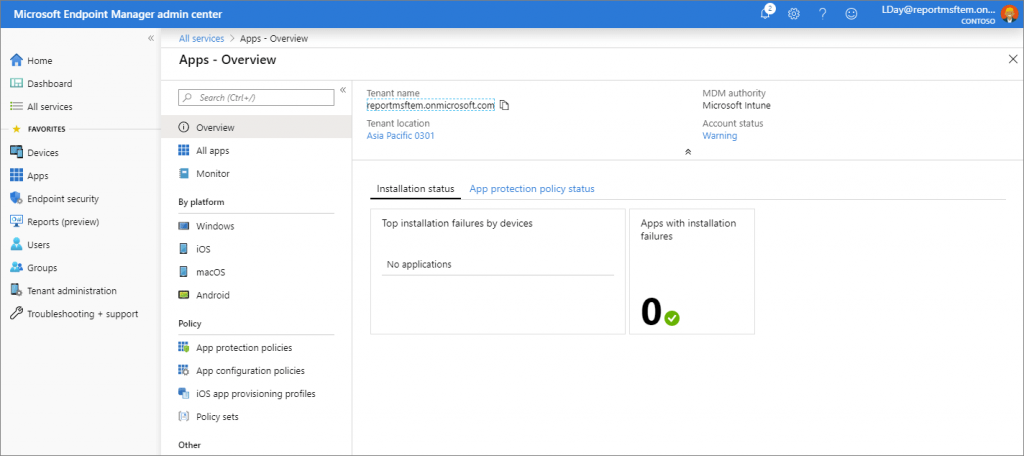Collapse the tenant essentials section
This screenshot has height=456, width=1024.
pos(688,152)
